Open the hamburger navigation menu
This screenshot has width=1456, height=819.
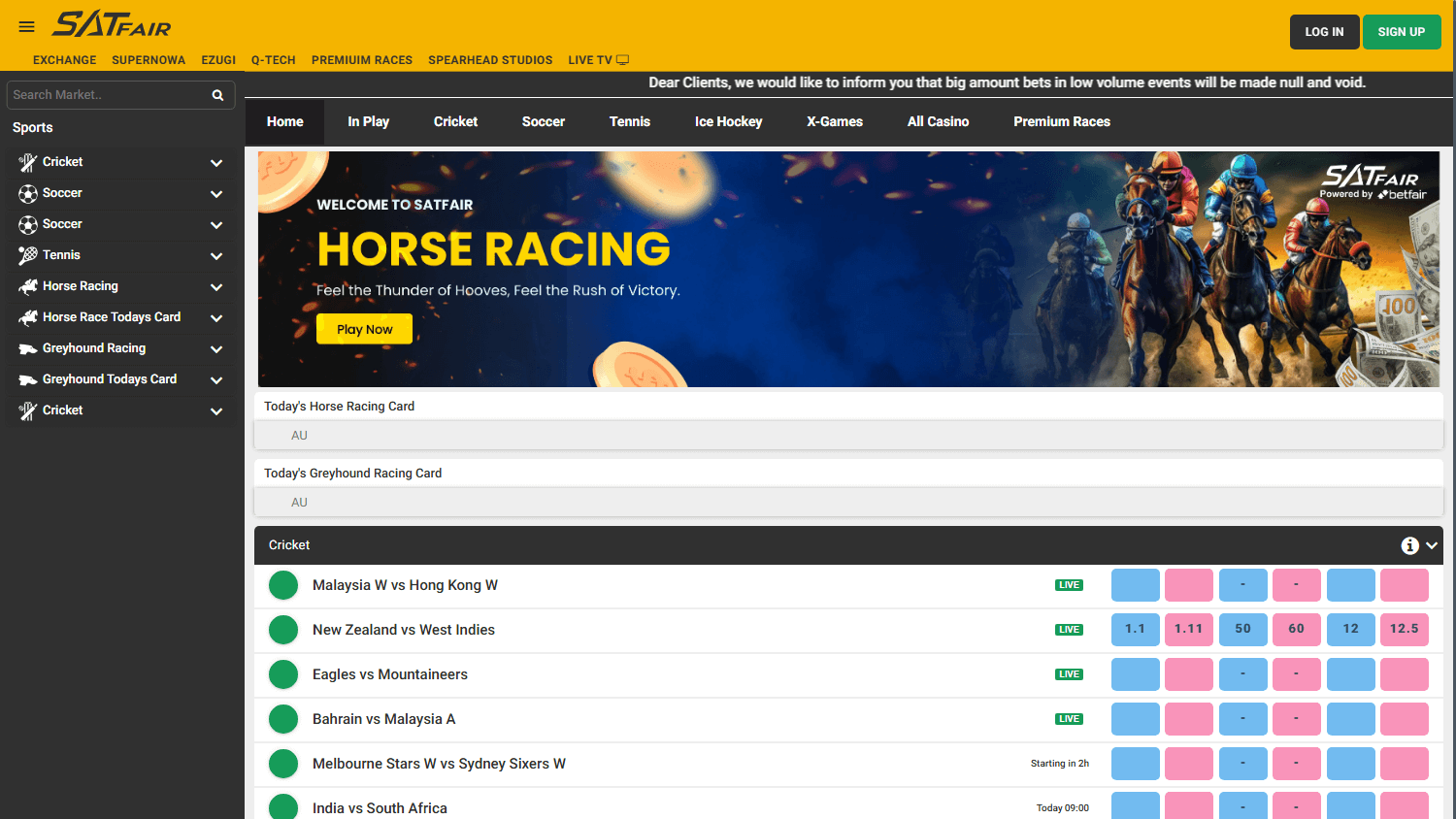point(26,26)
